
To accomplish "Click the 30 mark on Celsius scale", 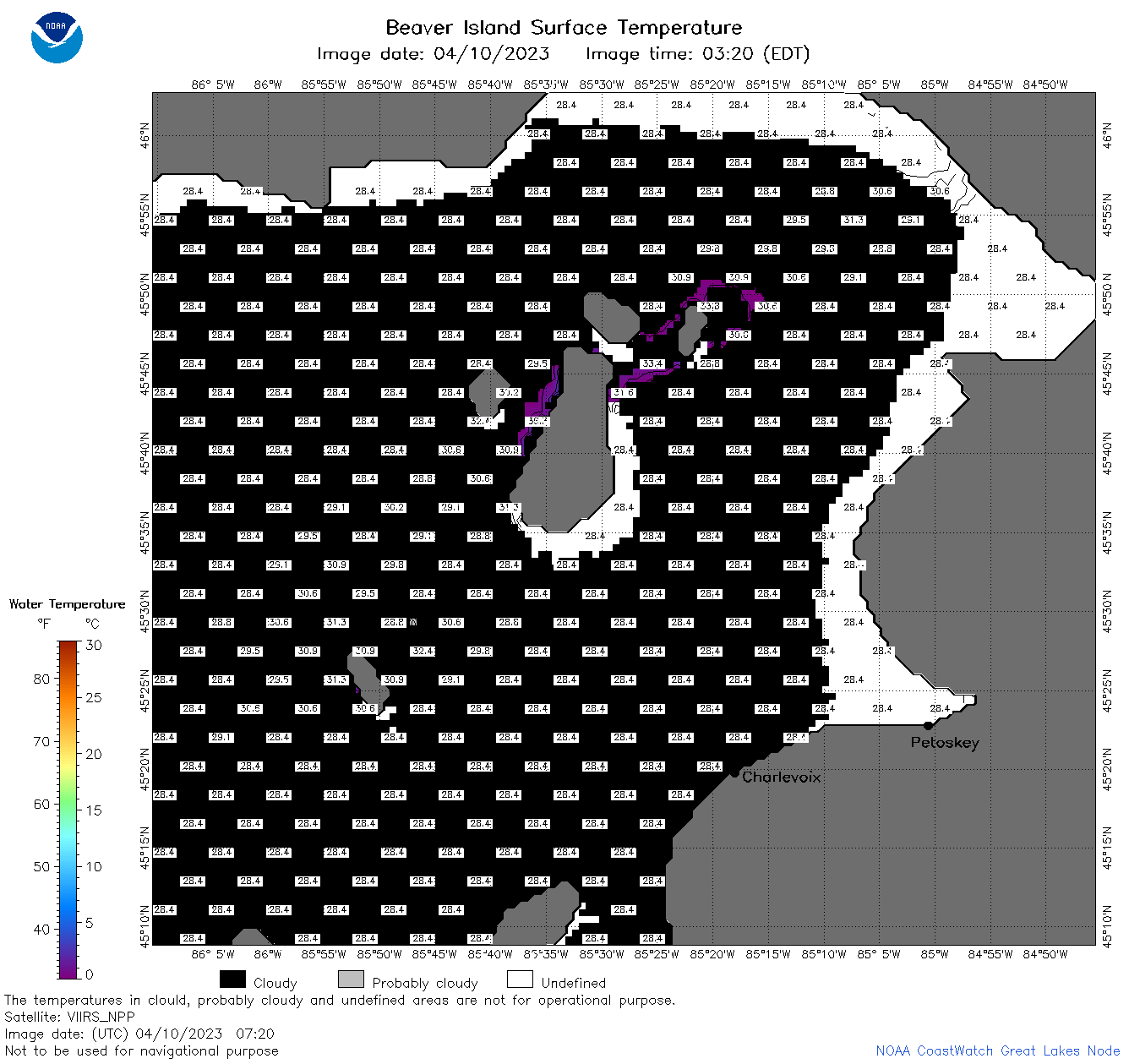I will coord(94,645).
